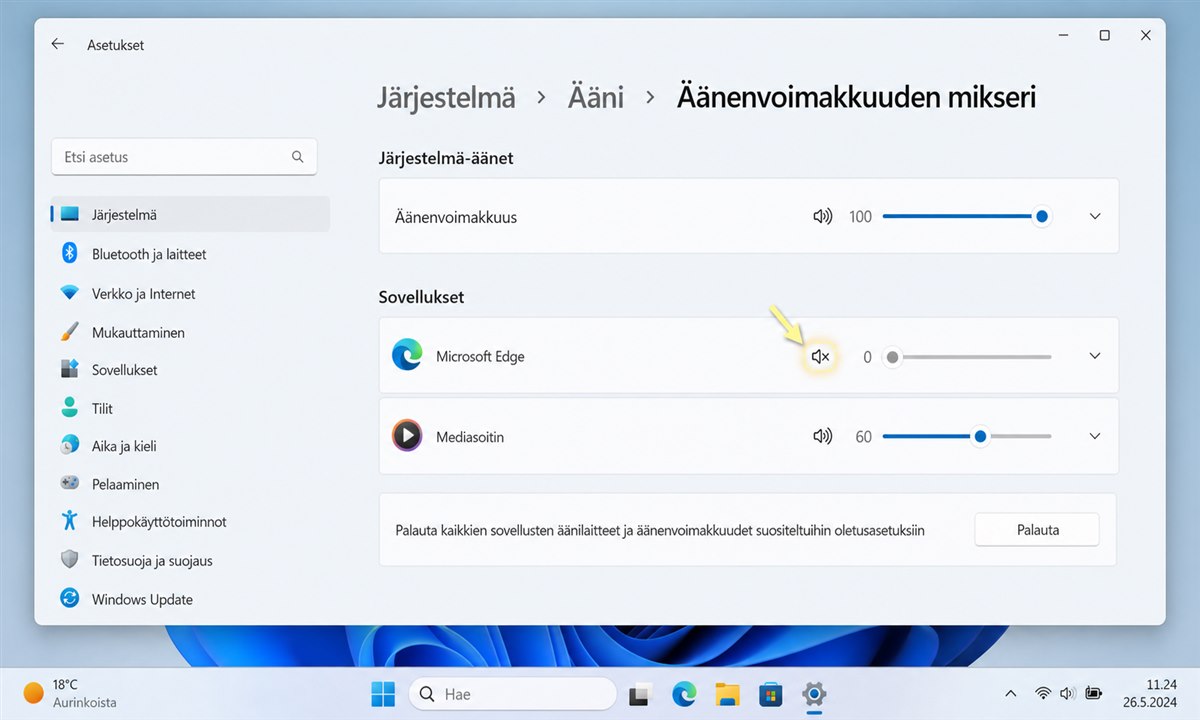Click the Mediasoitin volume slider handle
The width and height of the screenshot is (1200, 720).
[980, 436]
